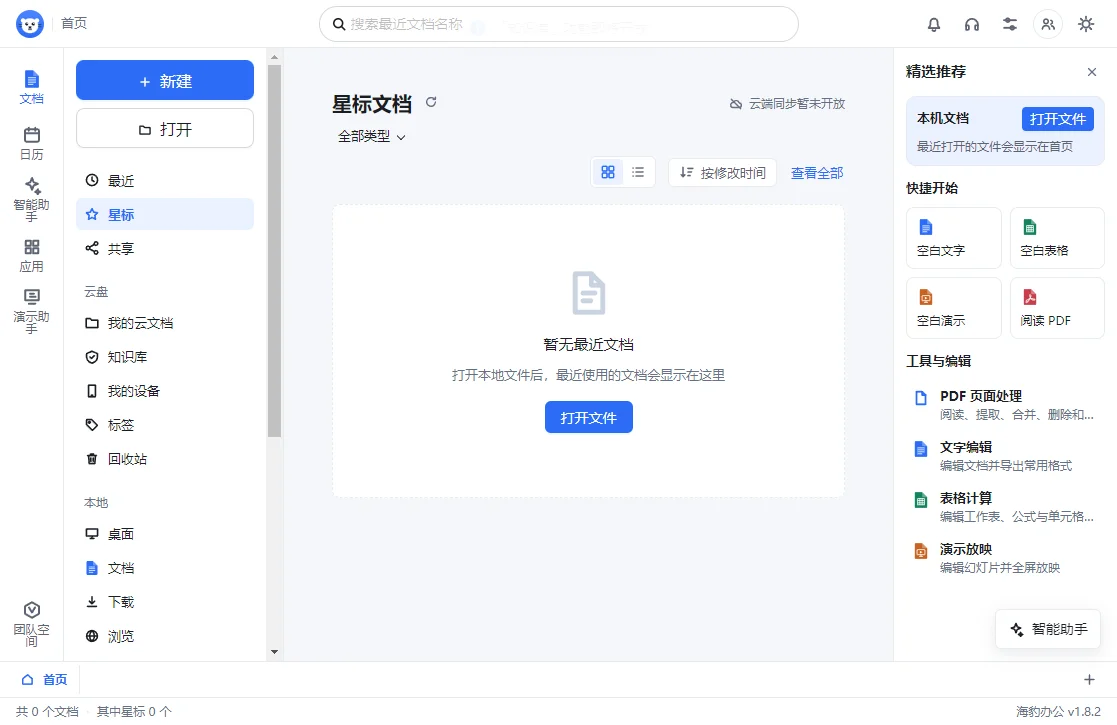Add a new tab with plus icon
Viewport: 1117px width, 725px height.
[1089, 679]
